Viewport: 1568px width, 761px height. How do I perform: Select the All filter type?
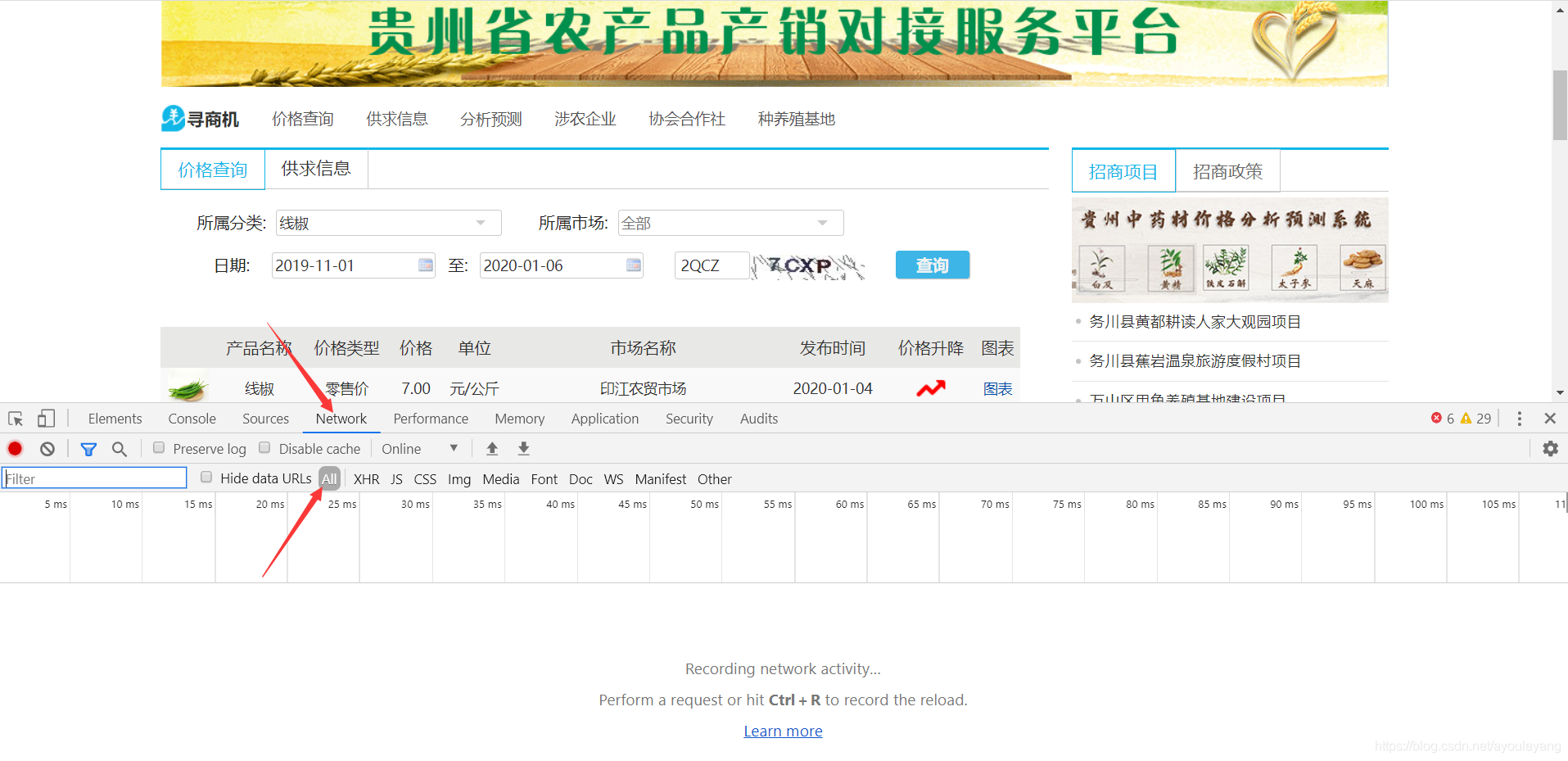329,479
